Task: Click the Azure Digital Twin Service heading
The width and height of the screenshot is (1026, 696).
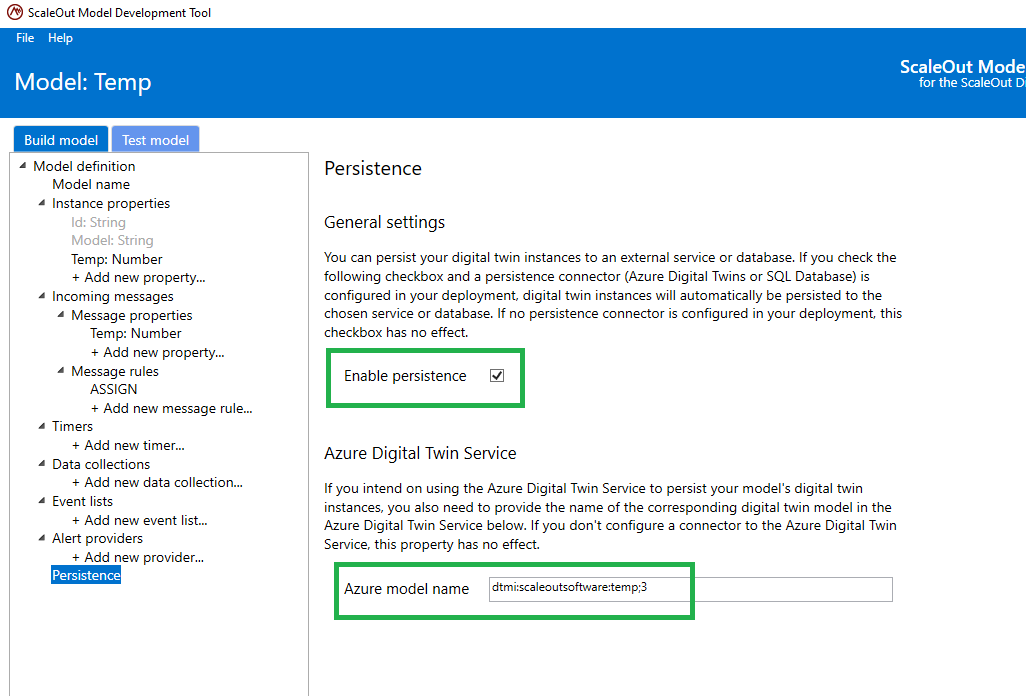Action: point(420,453)
